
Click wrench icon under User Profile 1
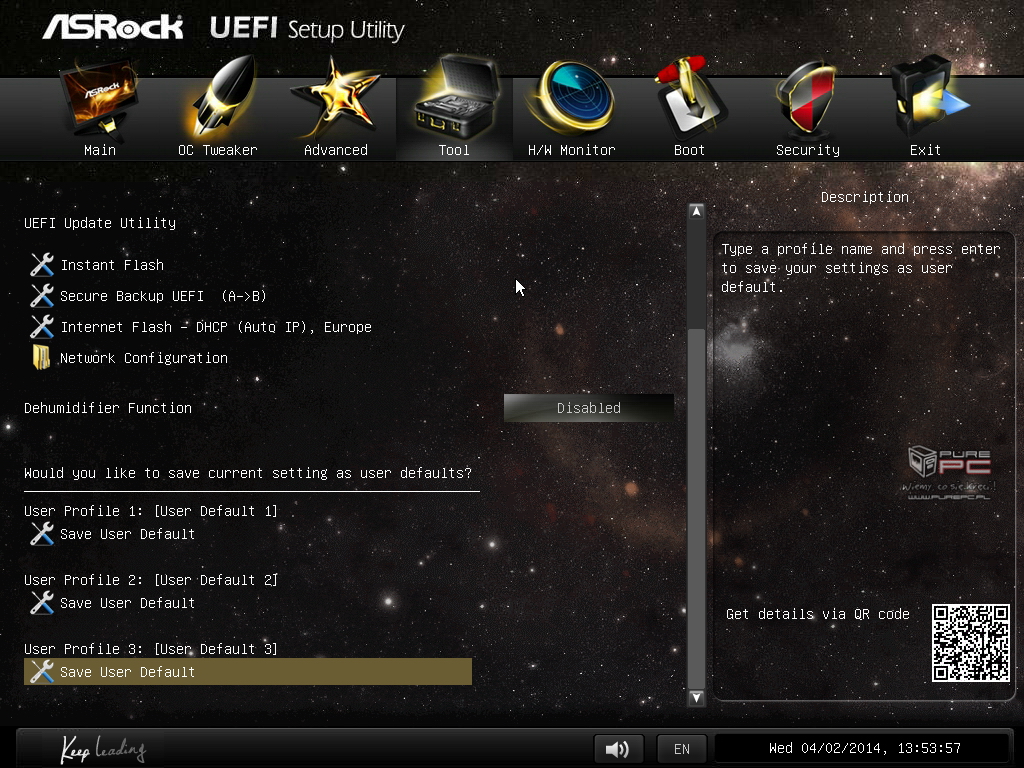(42, 534)
